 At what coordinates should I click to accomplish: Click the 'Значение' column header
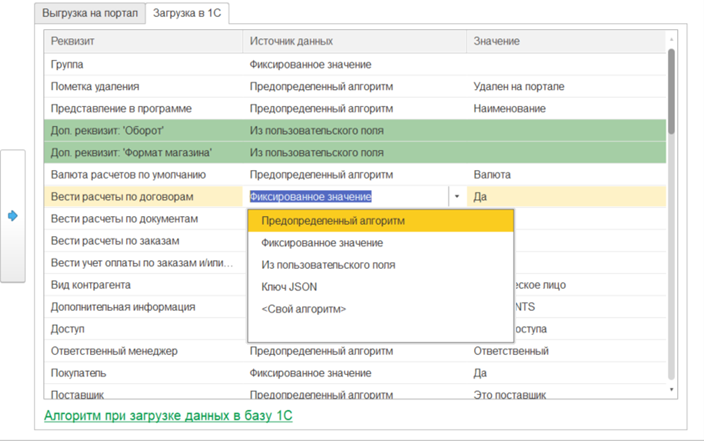[497, 42]
